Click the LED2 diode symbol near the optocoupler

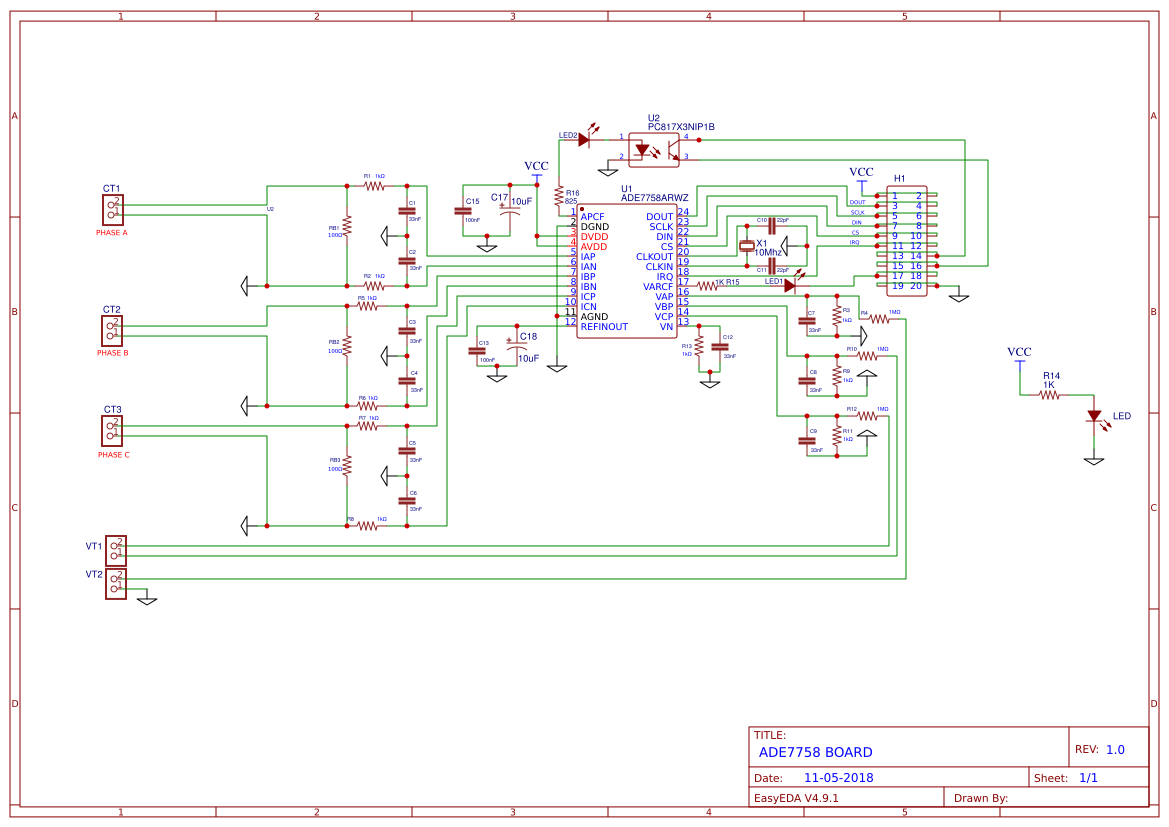pyautogui.click(x=583, y=140)
